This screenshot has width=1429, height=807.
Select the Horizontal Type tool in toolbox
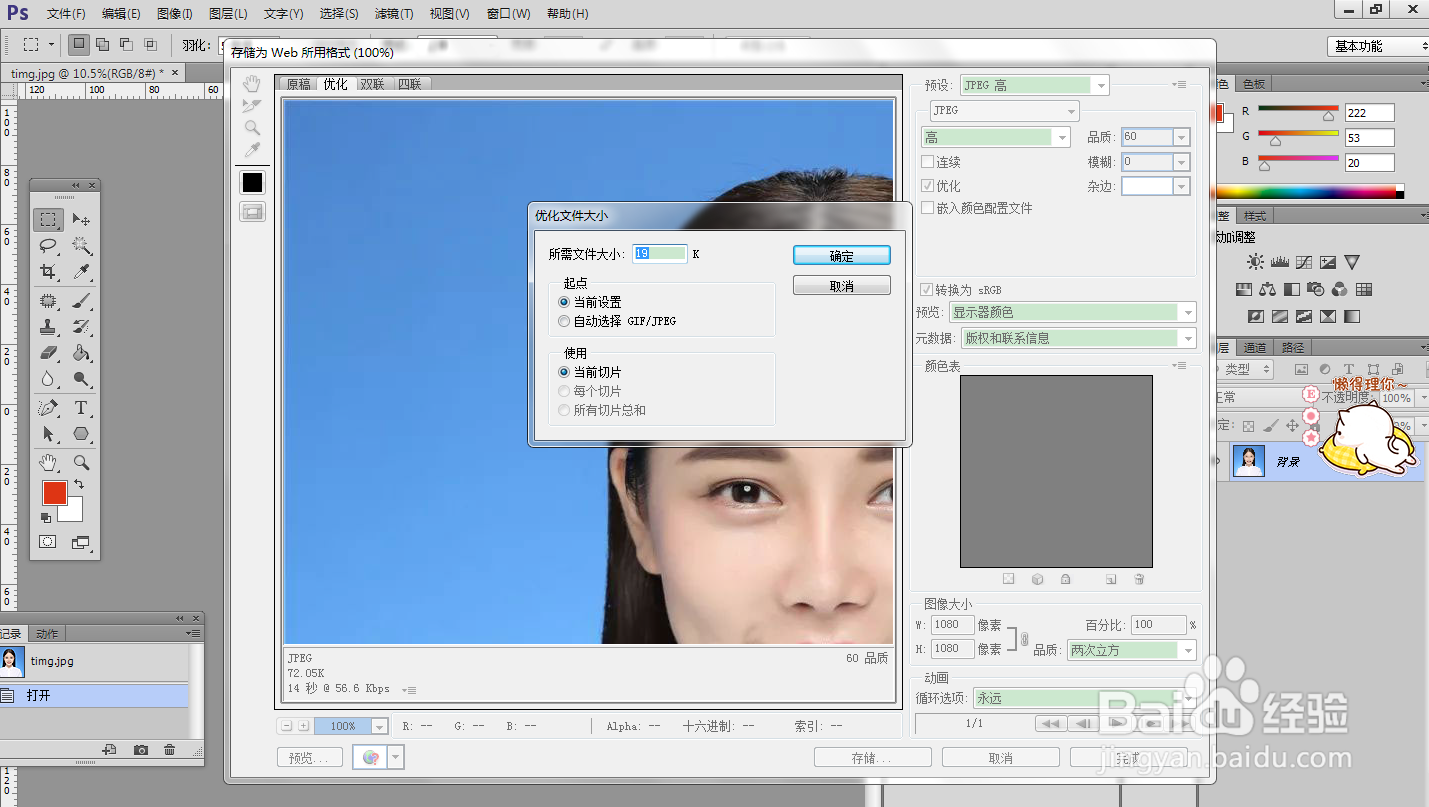(x=81, y=408)
